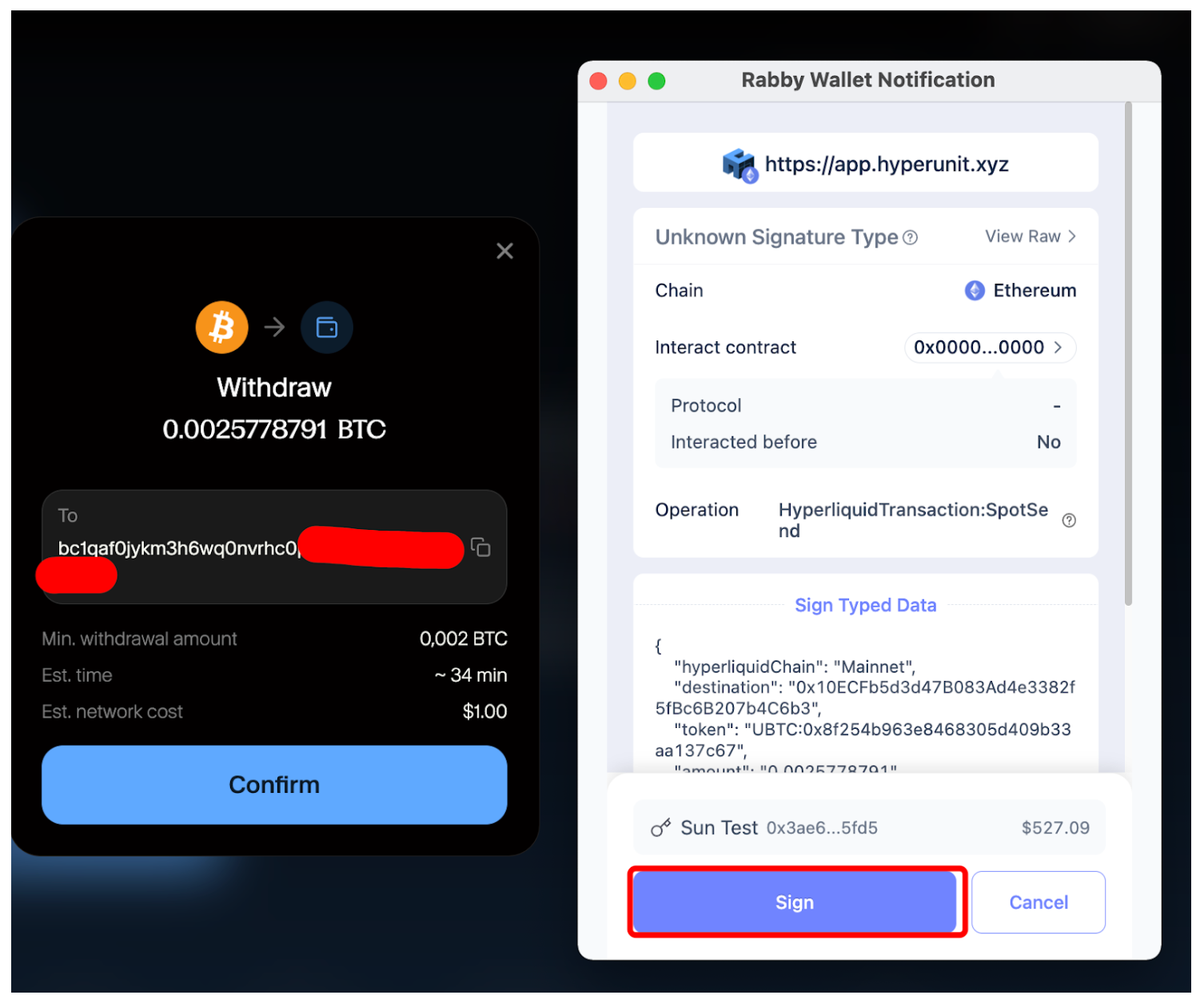This screenshot has width=1204, height=1007.
Task: Open View Raw signature details
Action: [x=1030, y=237]
